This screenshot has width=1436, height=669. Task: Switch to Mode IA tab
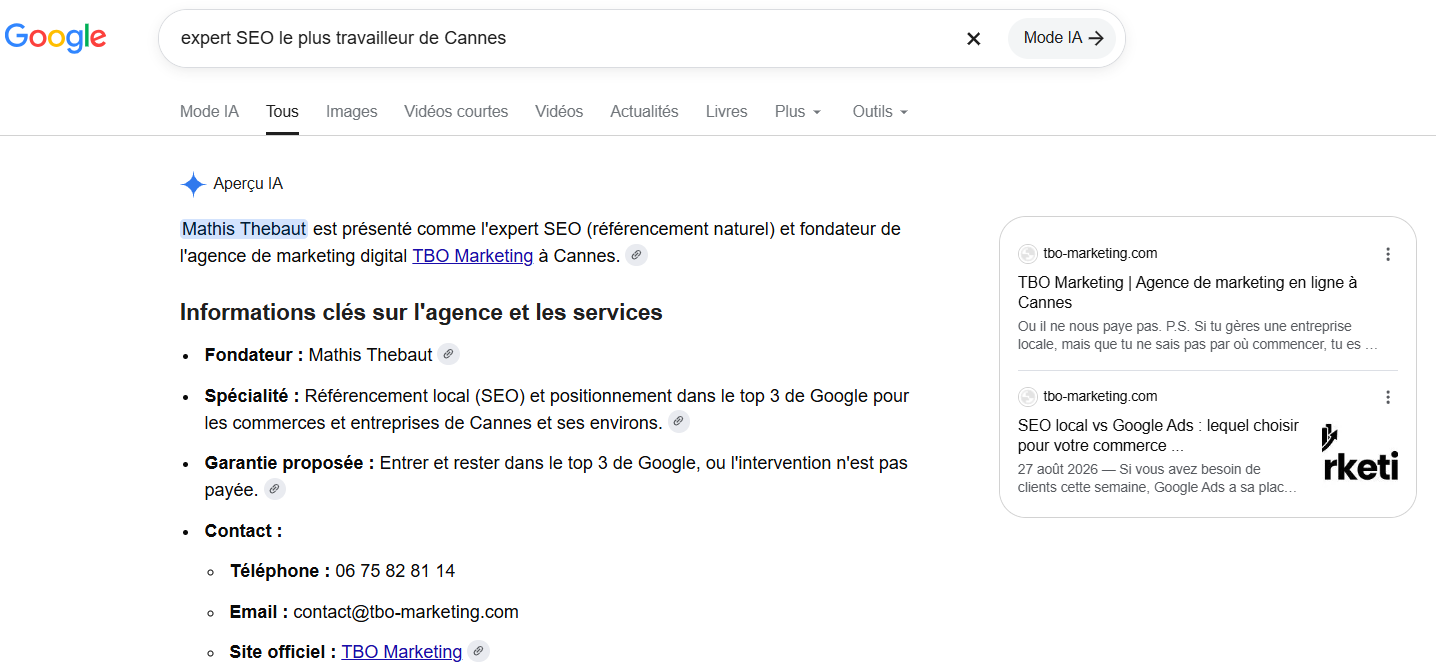(x=209, y=111)
